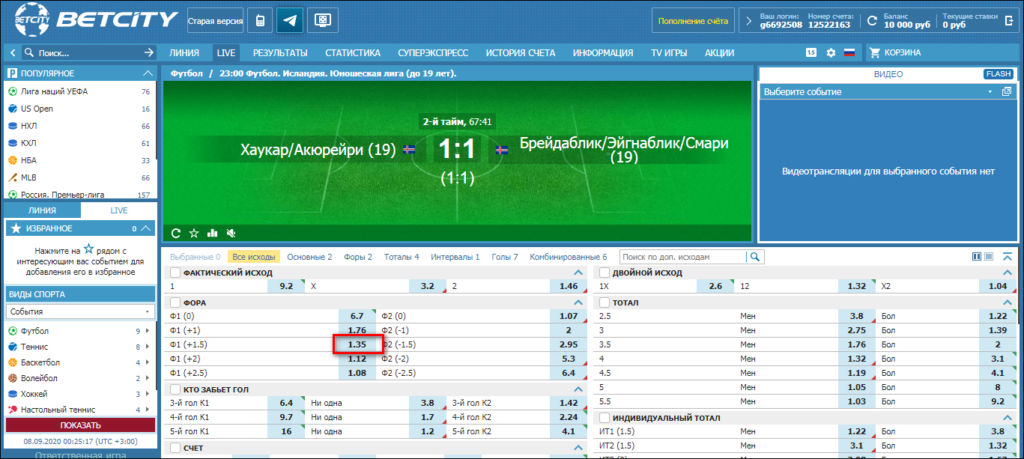
Task: Toggle sound on match tracker
Action: coord(230,232)
